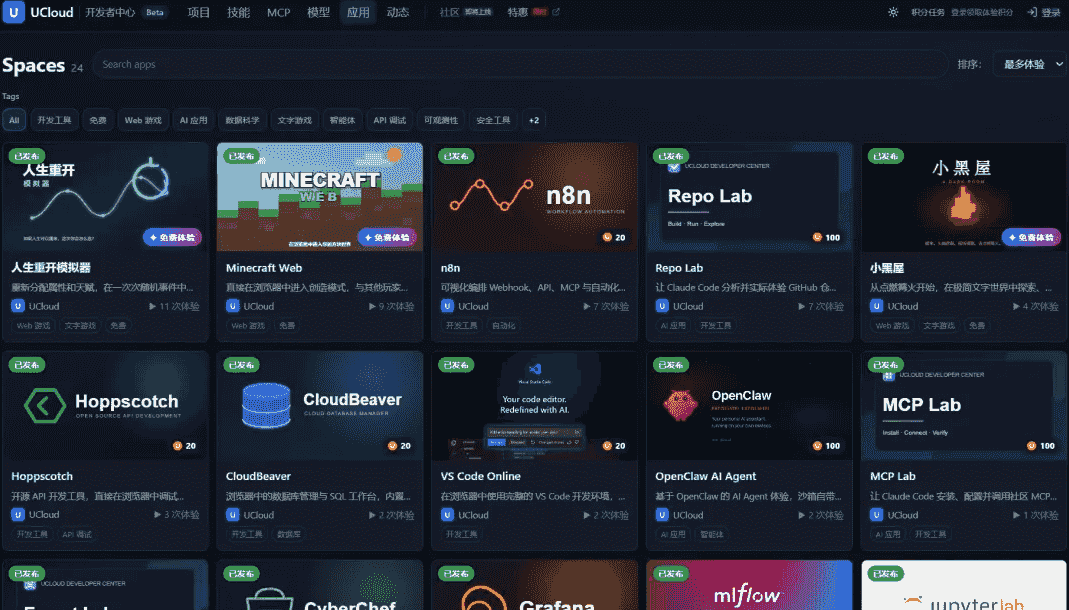Screen dimensions: 1069x610
Task: Click UCloud avatar on Minecraft Web card
Action: tap(233, 306)
